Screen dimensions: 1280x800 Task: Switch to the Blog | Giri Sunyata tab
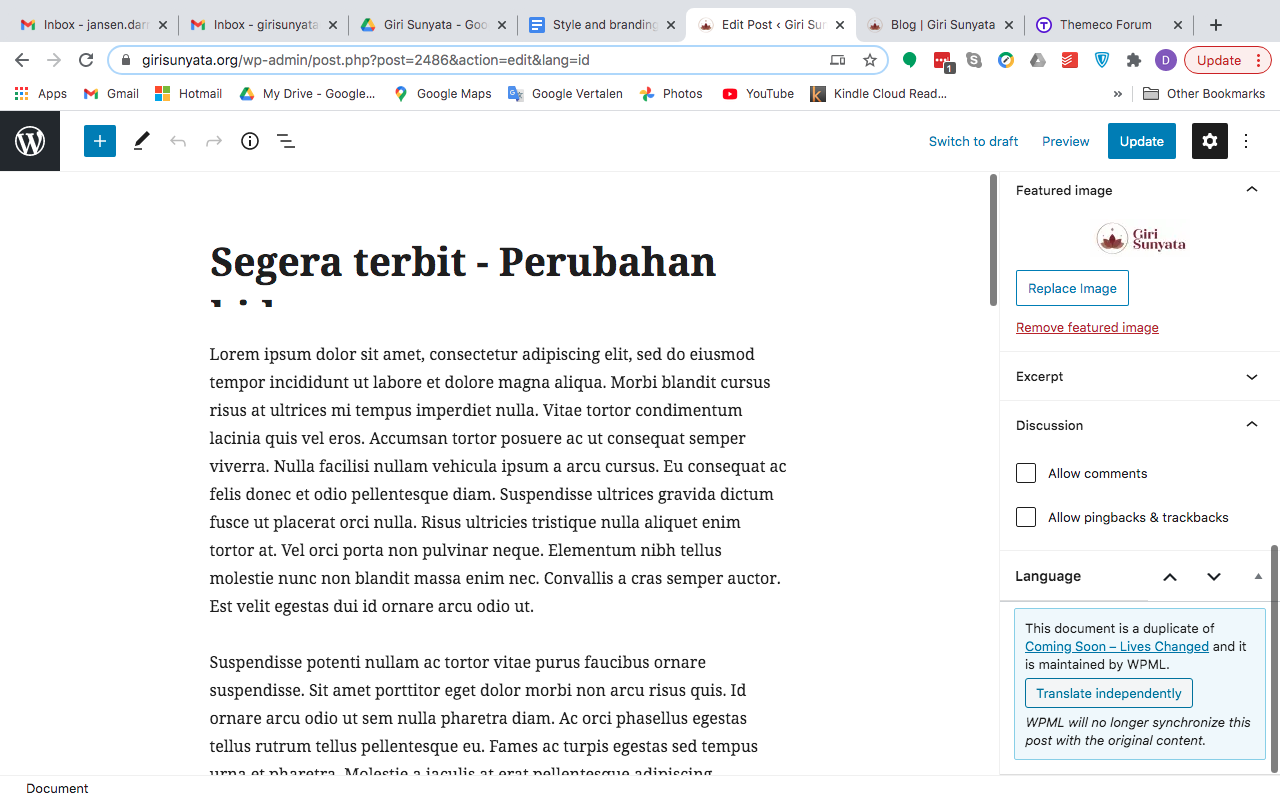940,25
